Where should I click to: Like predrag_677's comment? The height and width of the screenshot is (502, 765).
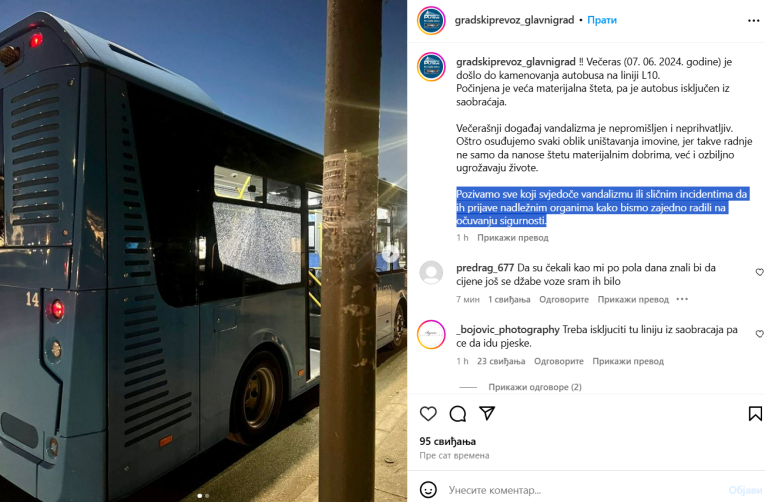[759, 272]
